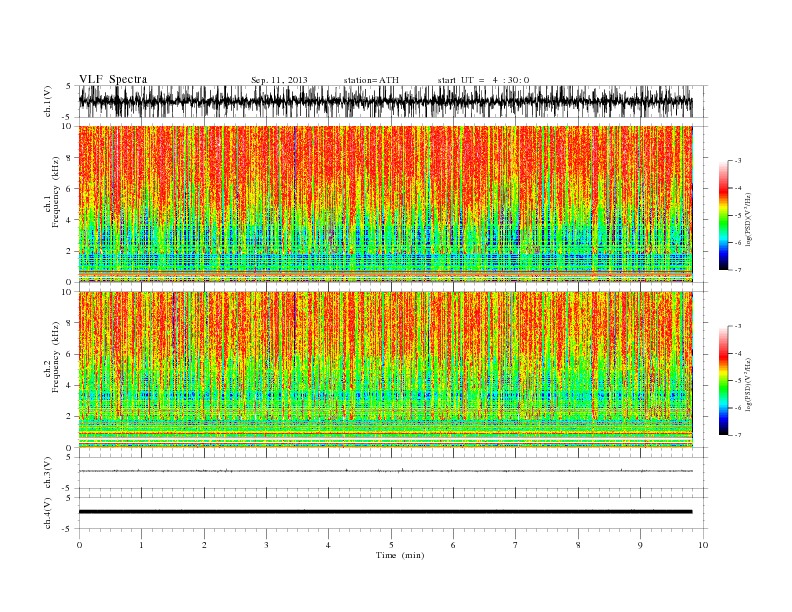Click the "5" volt tick of ch.1(V) panel
This screenshot has width=792, height=612.
coord(69,86)
